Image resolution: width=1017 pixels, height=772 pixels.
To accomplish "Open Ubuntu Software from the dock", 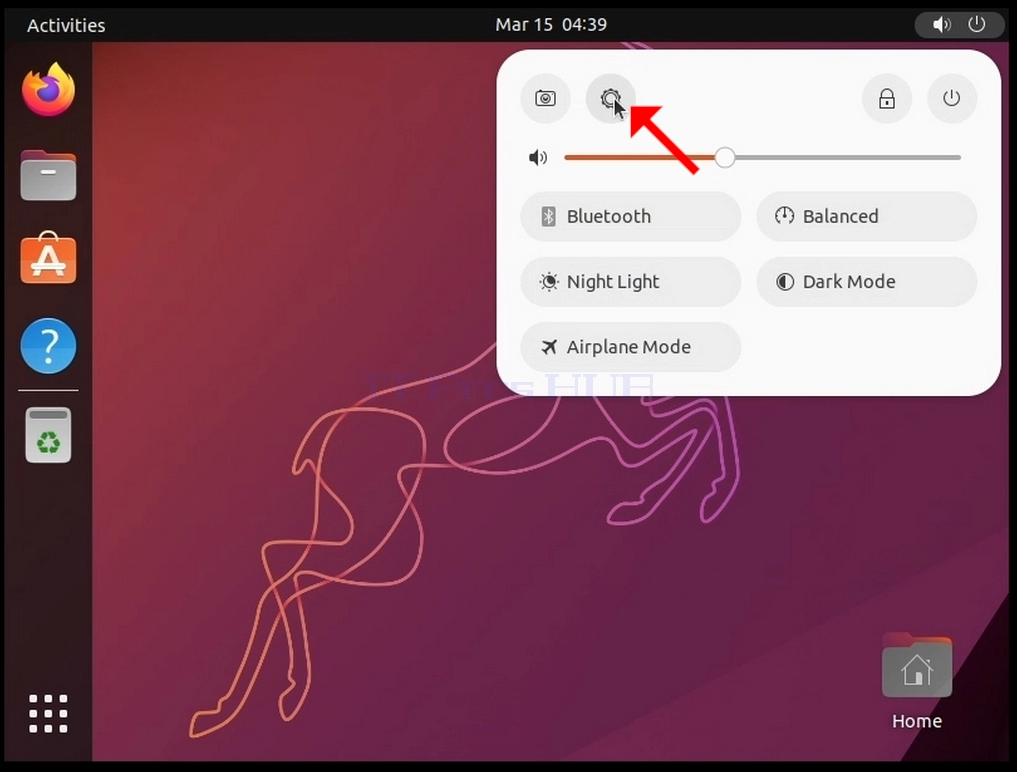I will pos(49,258).
